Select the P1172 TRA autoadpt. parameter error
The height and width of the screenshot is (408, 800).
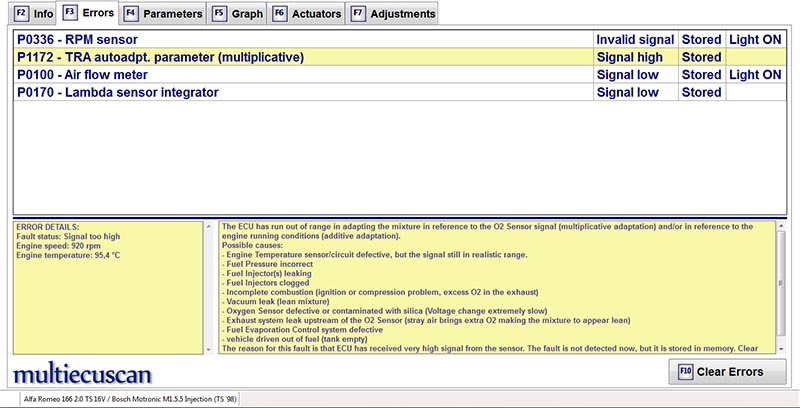click(300, 57)
